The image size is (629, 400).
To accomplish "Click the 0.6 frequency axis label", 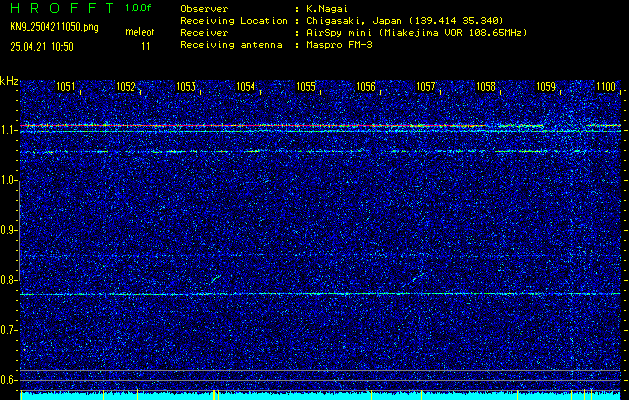I will (x=8, y=380).
